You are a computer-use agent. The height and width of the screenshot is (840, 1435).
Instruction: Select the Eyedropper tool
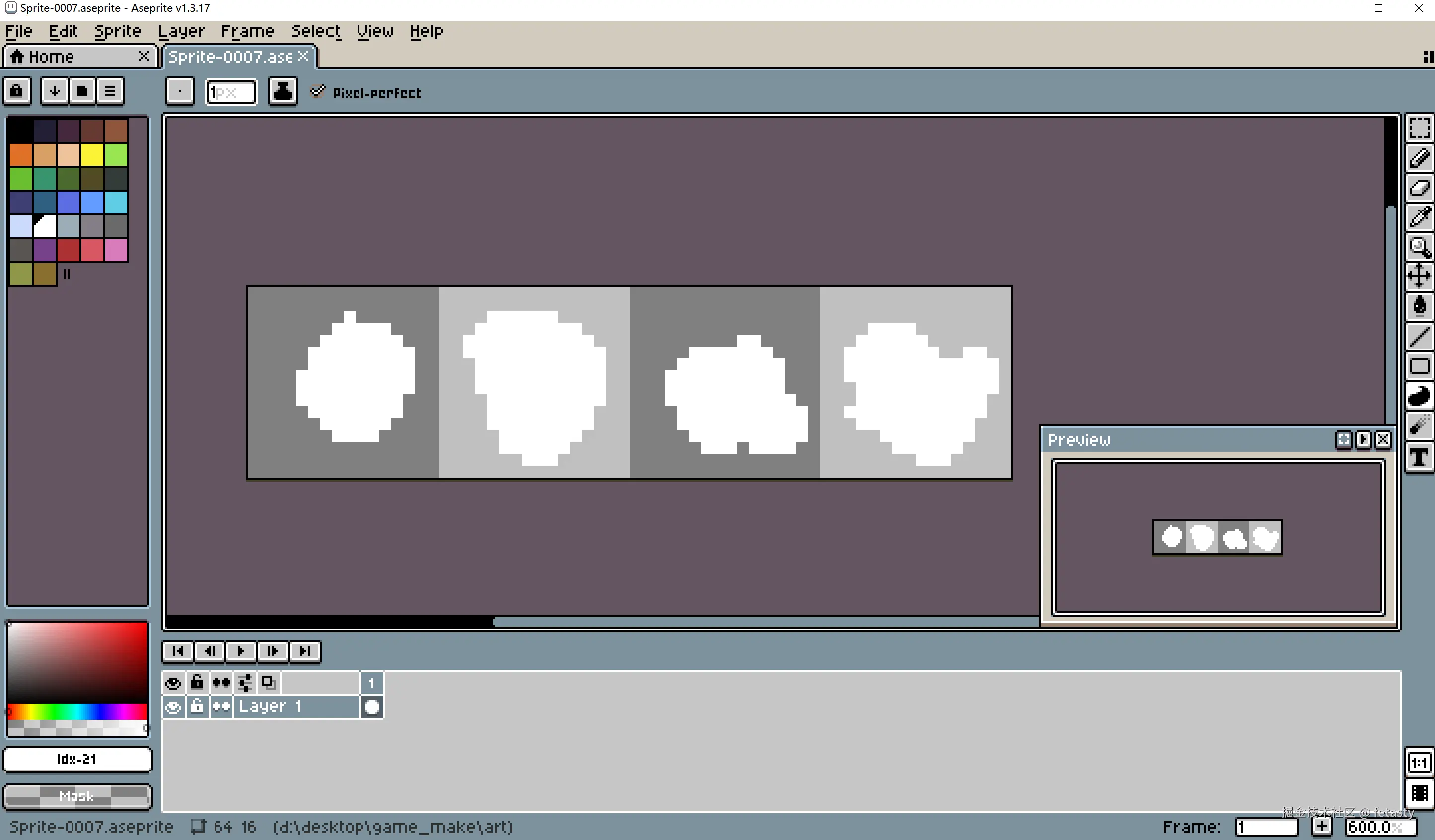click(1419, 217)
